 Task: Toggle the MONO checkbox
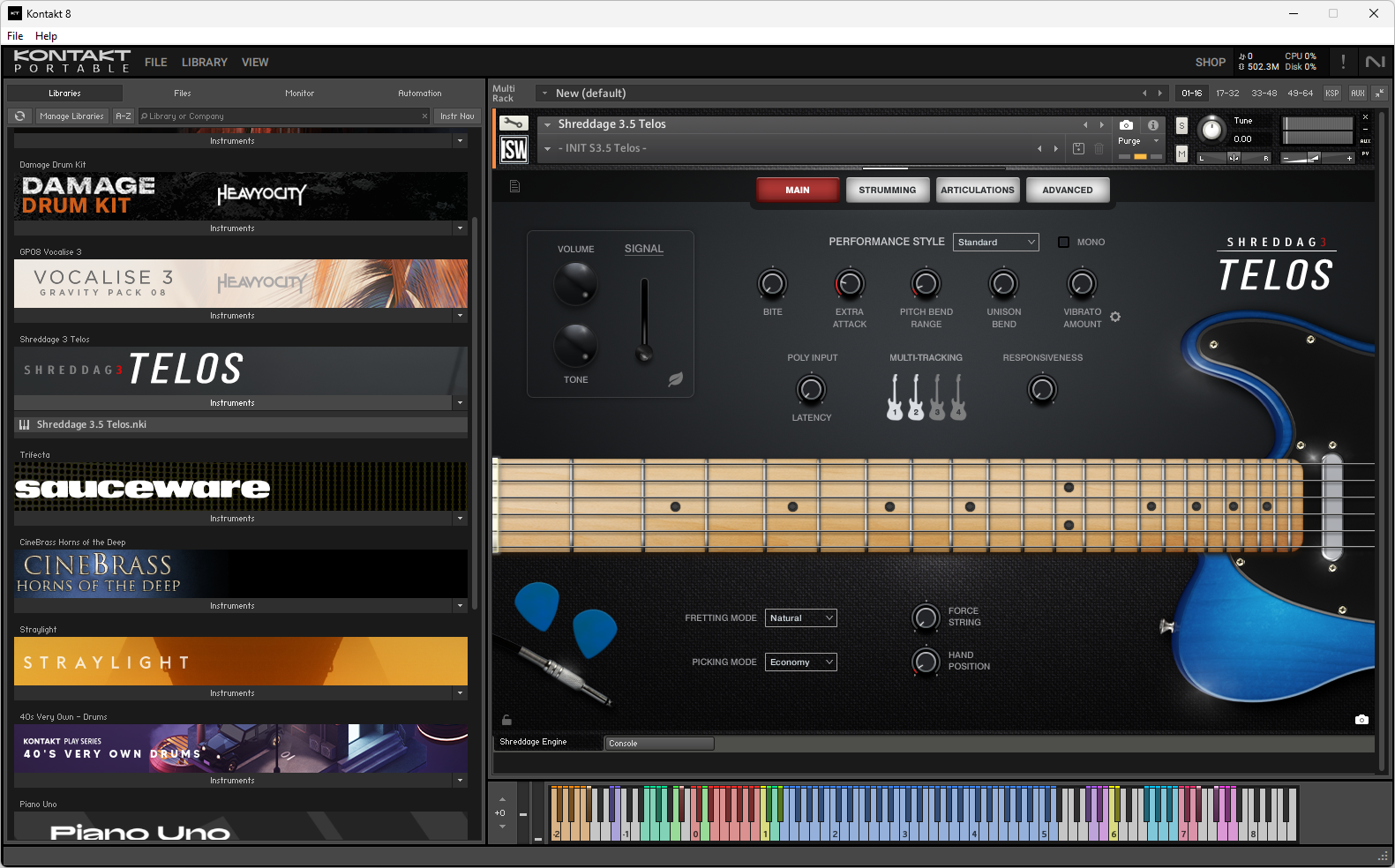point(1063,242)
